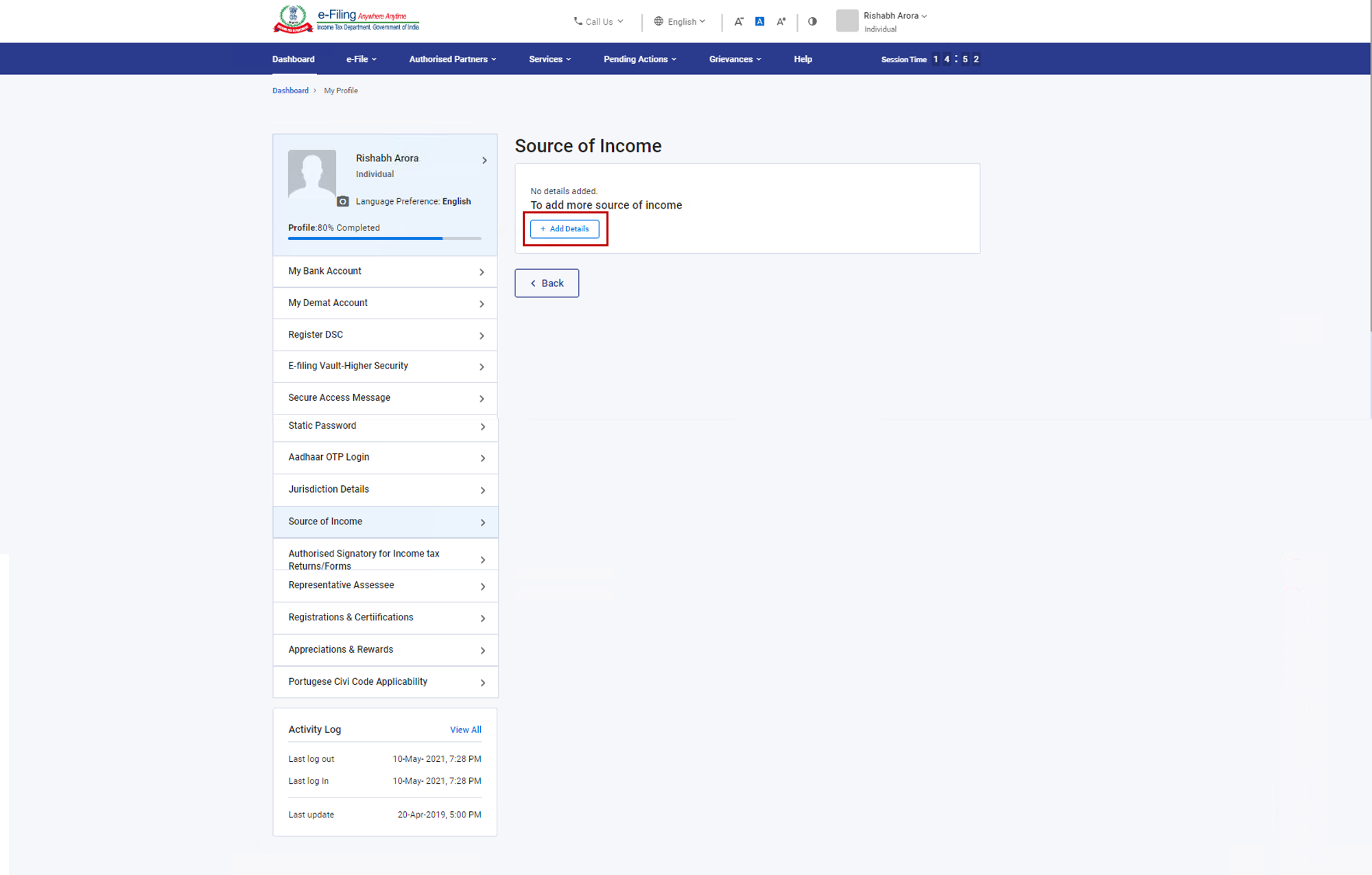Expand the Rishabh Arora user menu
The width and height of the screenshot is (1372, 875).
tap(894, 15)
